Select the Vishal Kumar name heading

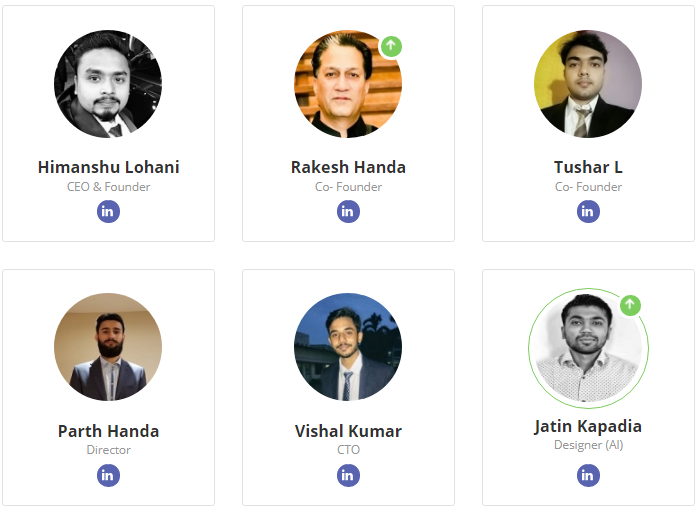point(348,431)
